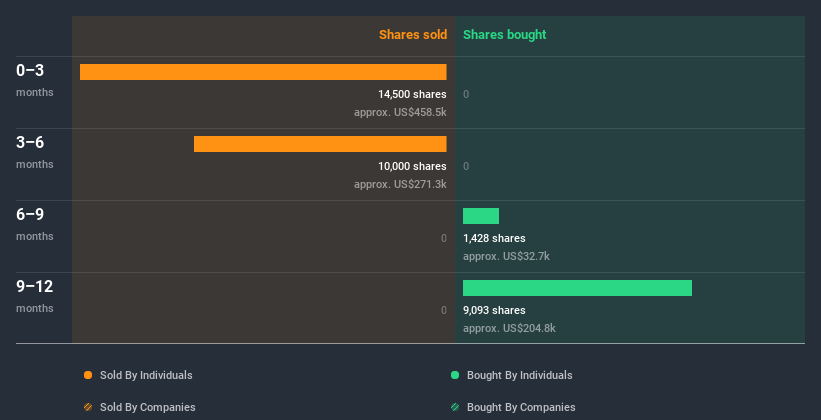Click the zero sold value in 9–12 months row
This screenshot has height=420, width=821.
(x=443, y=311)
